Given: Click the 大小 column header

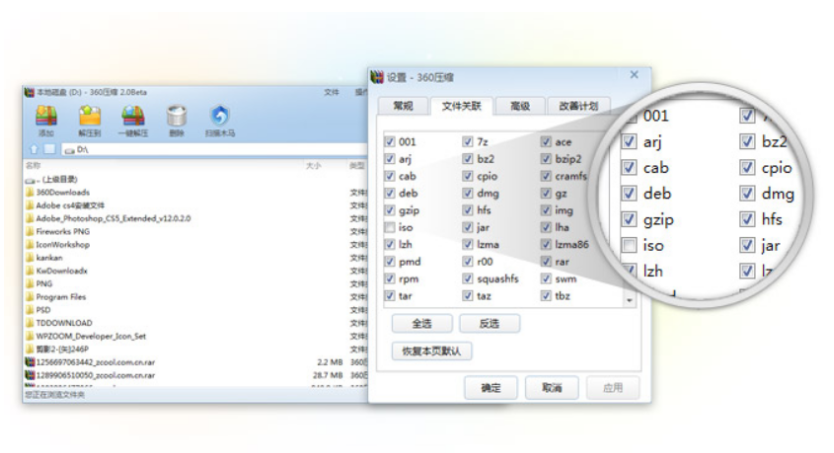Looking at the screenshot, I should pos(313,166).
